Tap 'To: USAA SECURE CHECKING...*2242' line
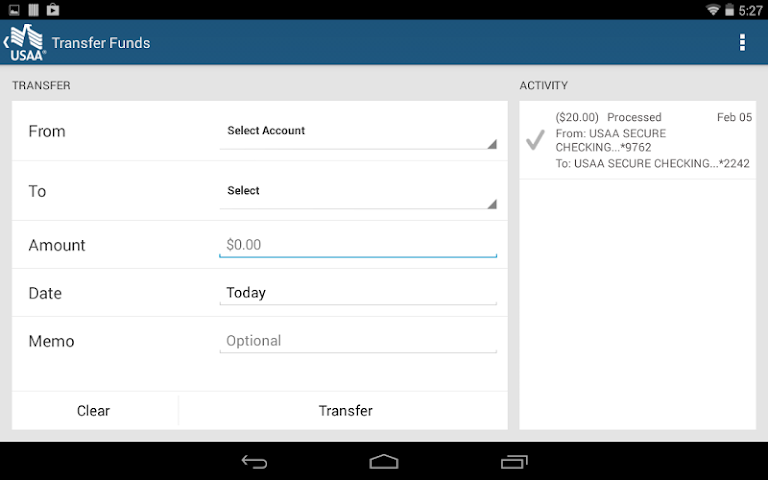The width and height of the screenshot is (768, 480). (652, 164)
